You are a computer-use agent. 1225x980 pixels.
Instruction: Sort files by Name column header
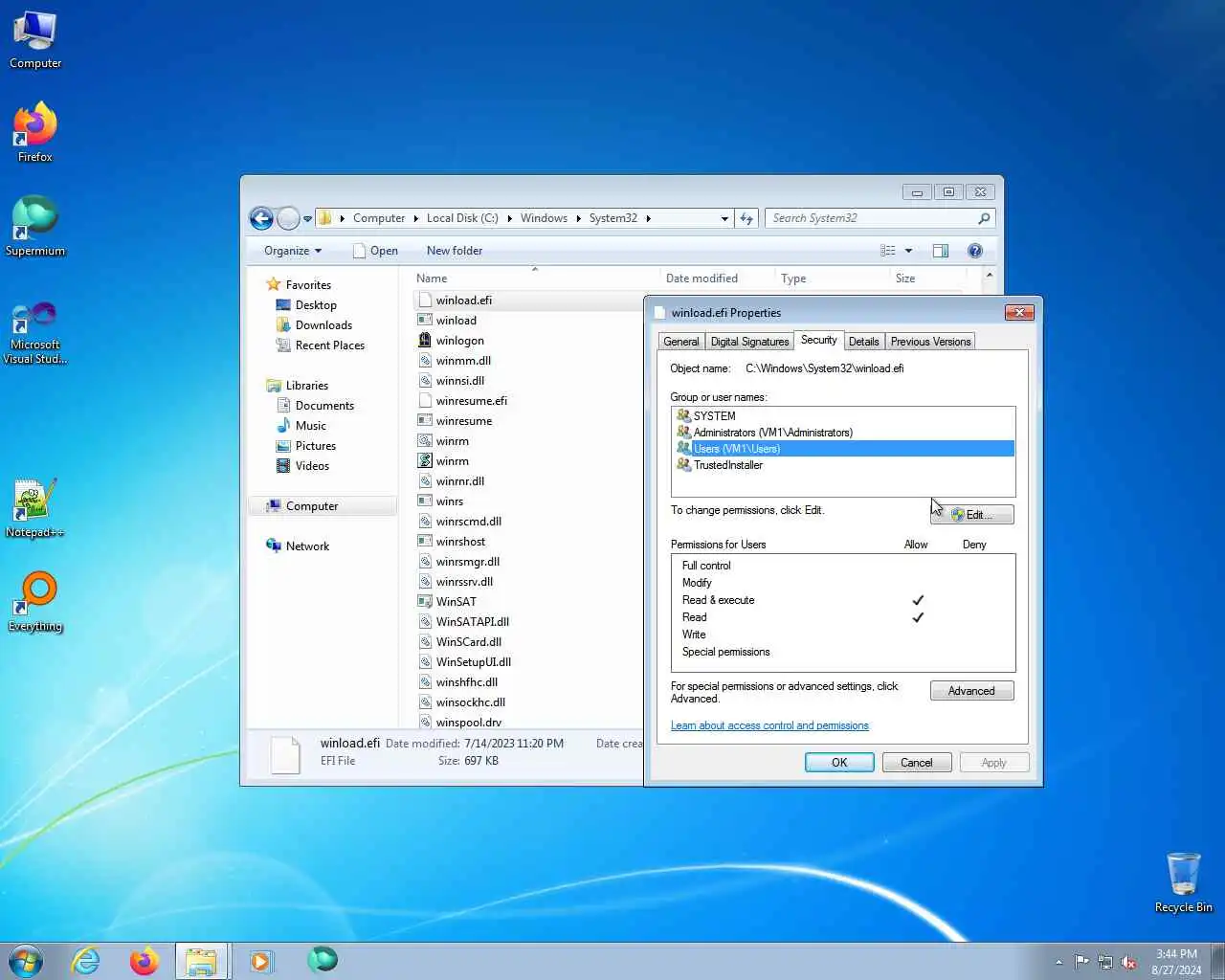535,278
